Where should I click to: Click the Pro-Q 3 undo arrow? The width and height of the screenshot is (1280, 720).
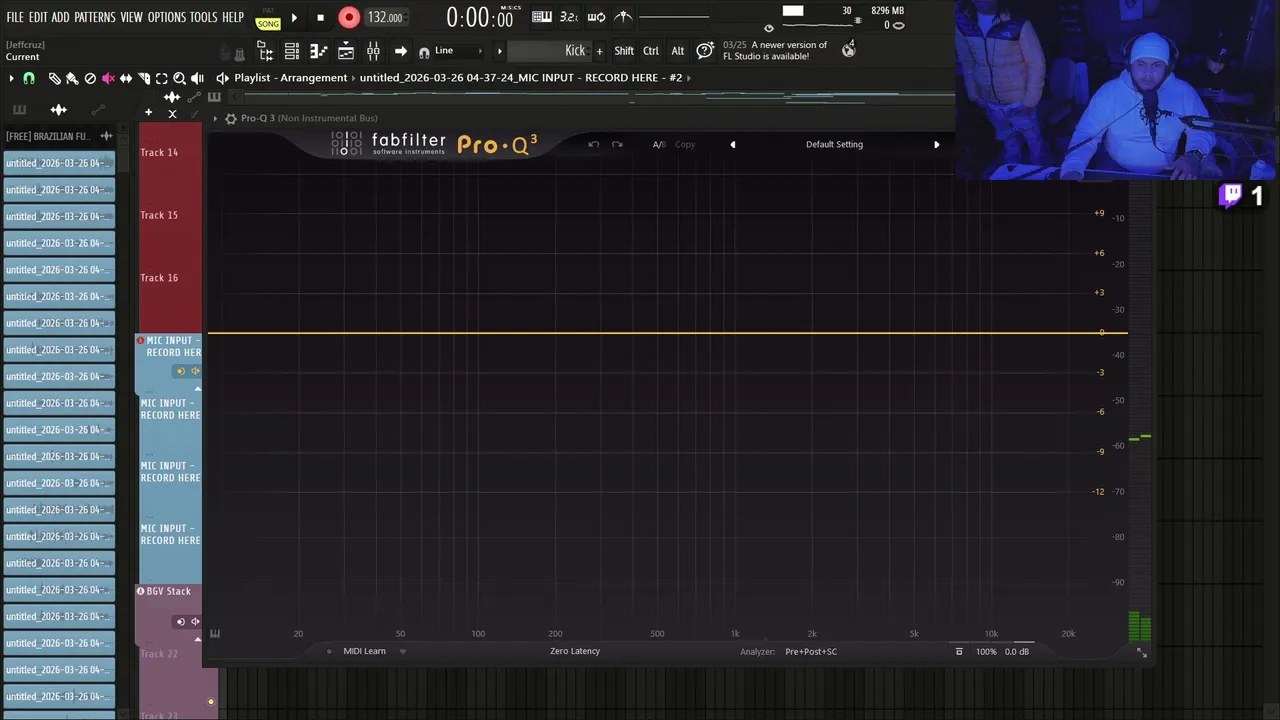coord(594,144)
